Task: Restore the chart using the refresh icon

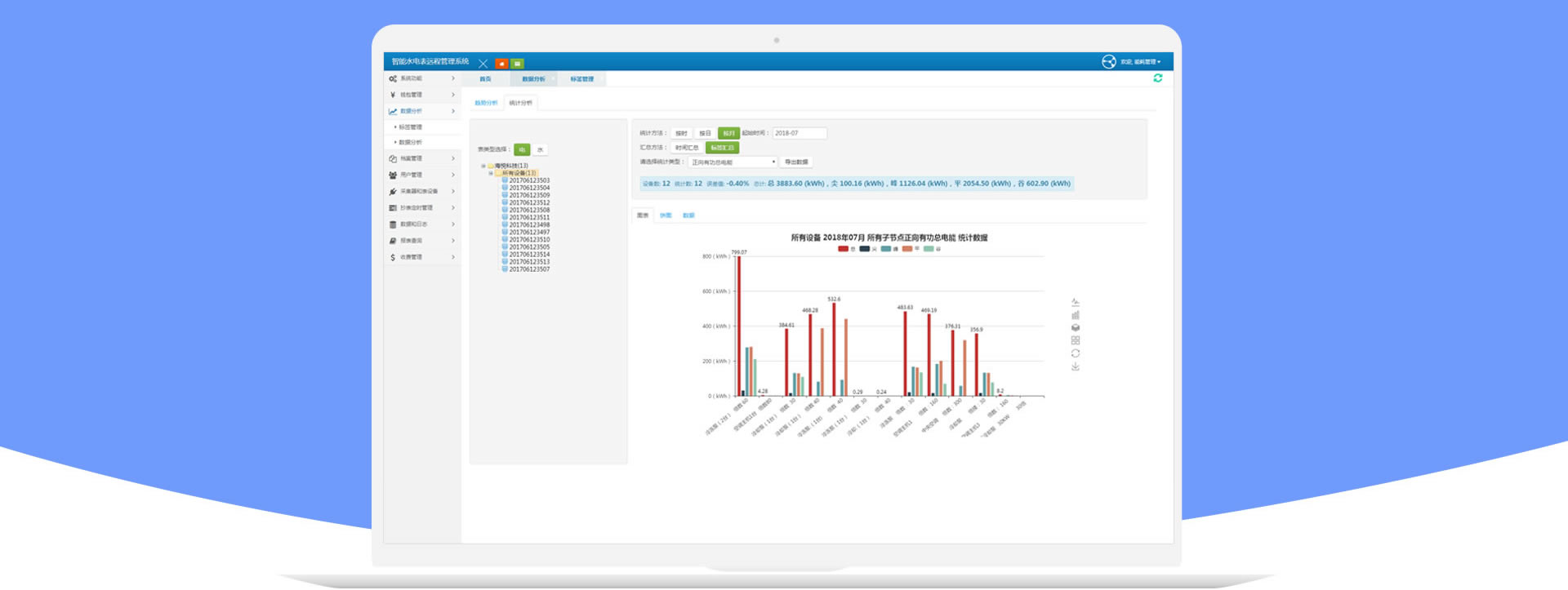Action: [1075, 353]
